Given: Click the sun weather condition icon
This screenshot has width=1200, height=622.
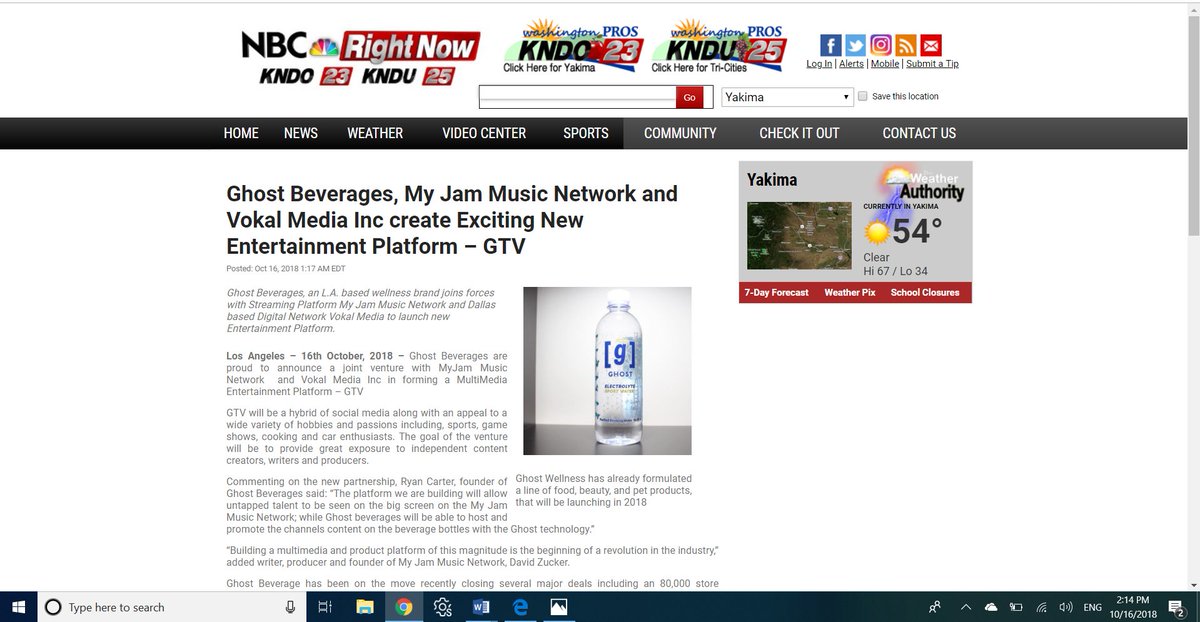Looking at the screenshot, I should pos(877,233).
